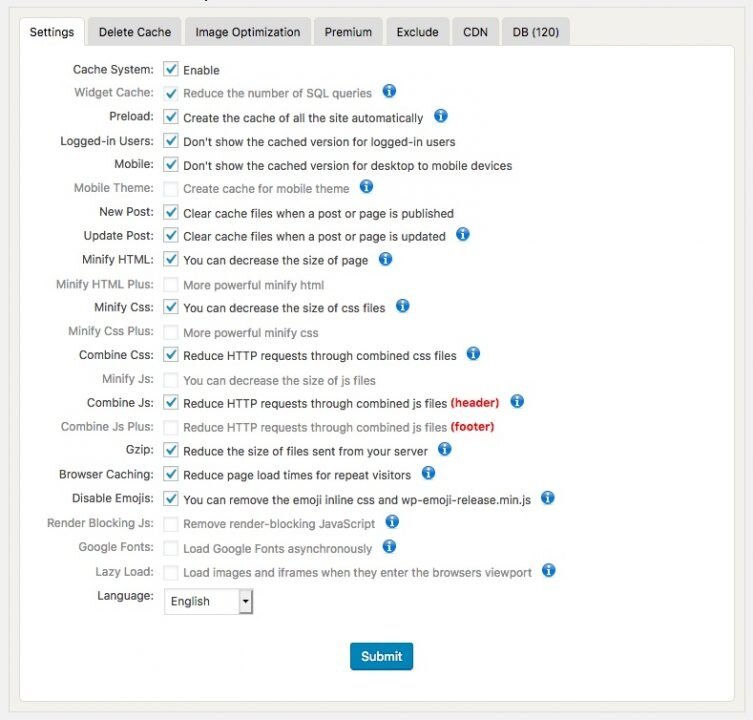Image resolution: width=753 pixels, height=720 pixels.
Task: Open info icon for Disable Emojis
Action: [547, 497]
